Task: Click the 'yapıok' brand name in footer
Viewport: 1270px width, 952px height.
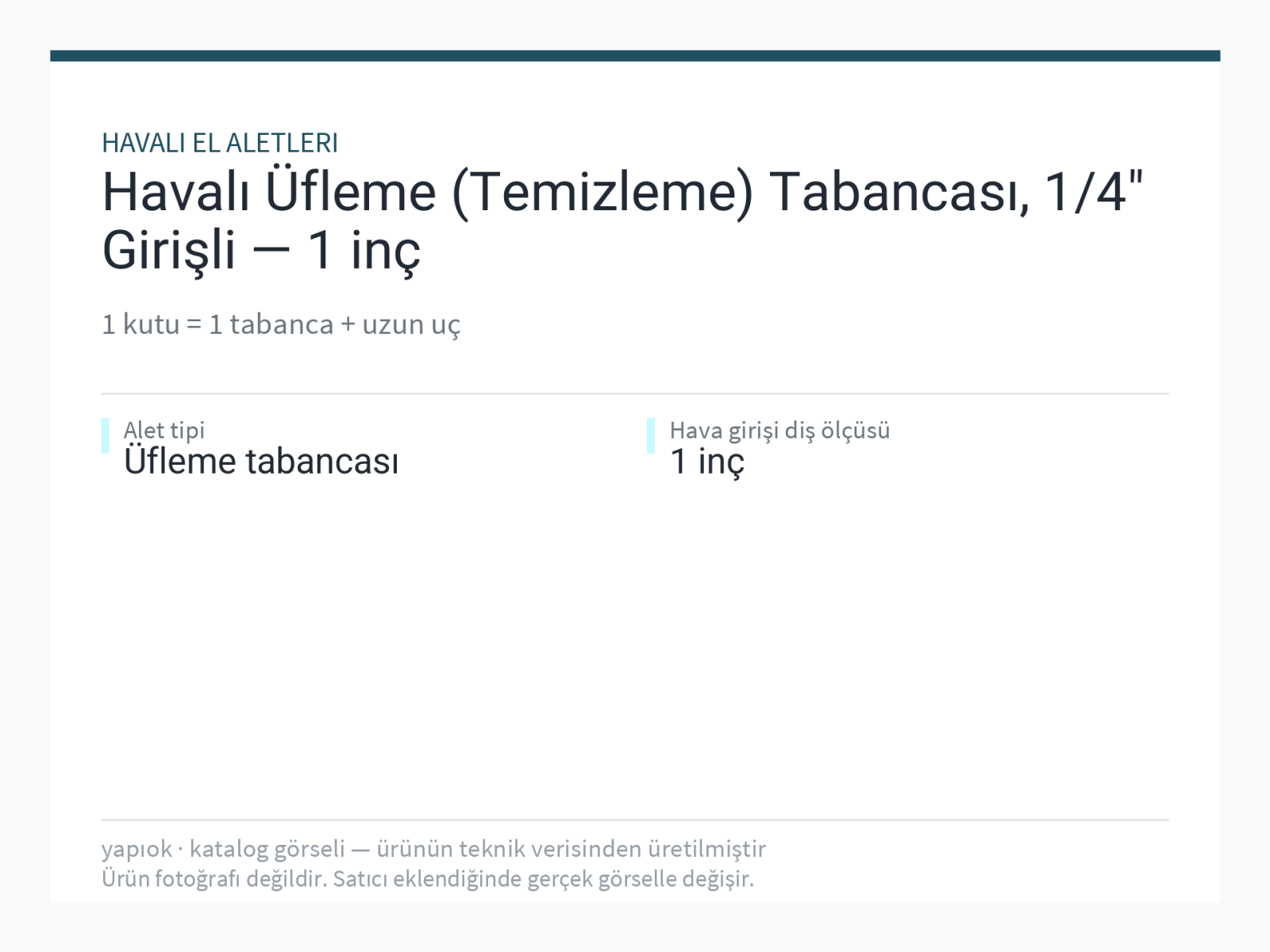Action: pos(137,849)
